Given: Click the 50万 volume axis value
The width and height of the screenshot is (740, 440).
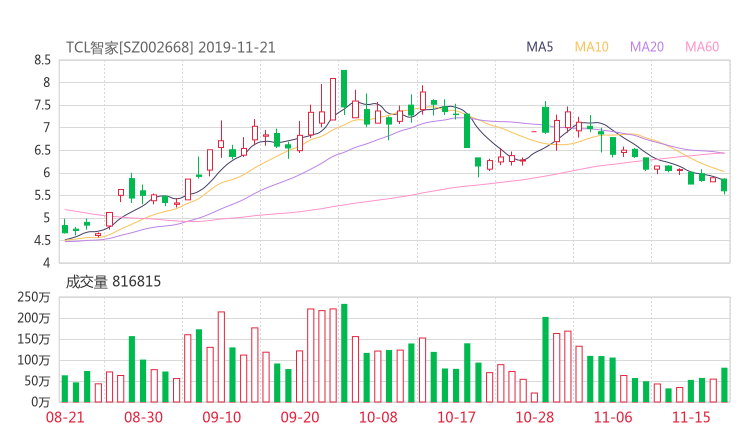Looking at the screenshot, I should pyautogui.click(x=37, y=381).
